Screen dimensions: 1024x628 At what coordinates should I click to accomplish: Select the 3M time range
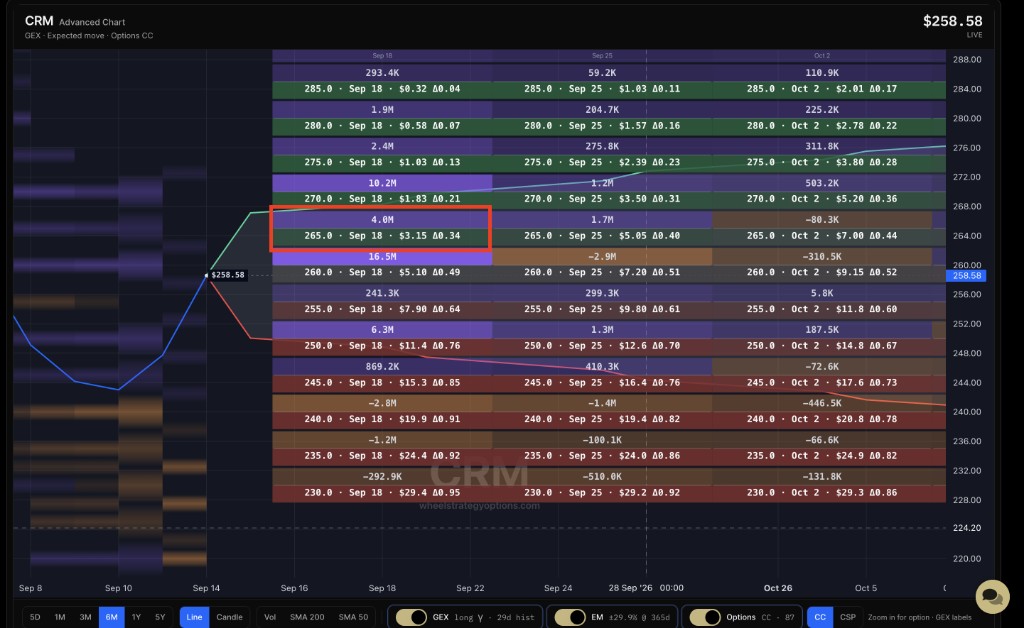pyautogui.click(x=86, y=617)
